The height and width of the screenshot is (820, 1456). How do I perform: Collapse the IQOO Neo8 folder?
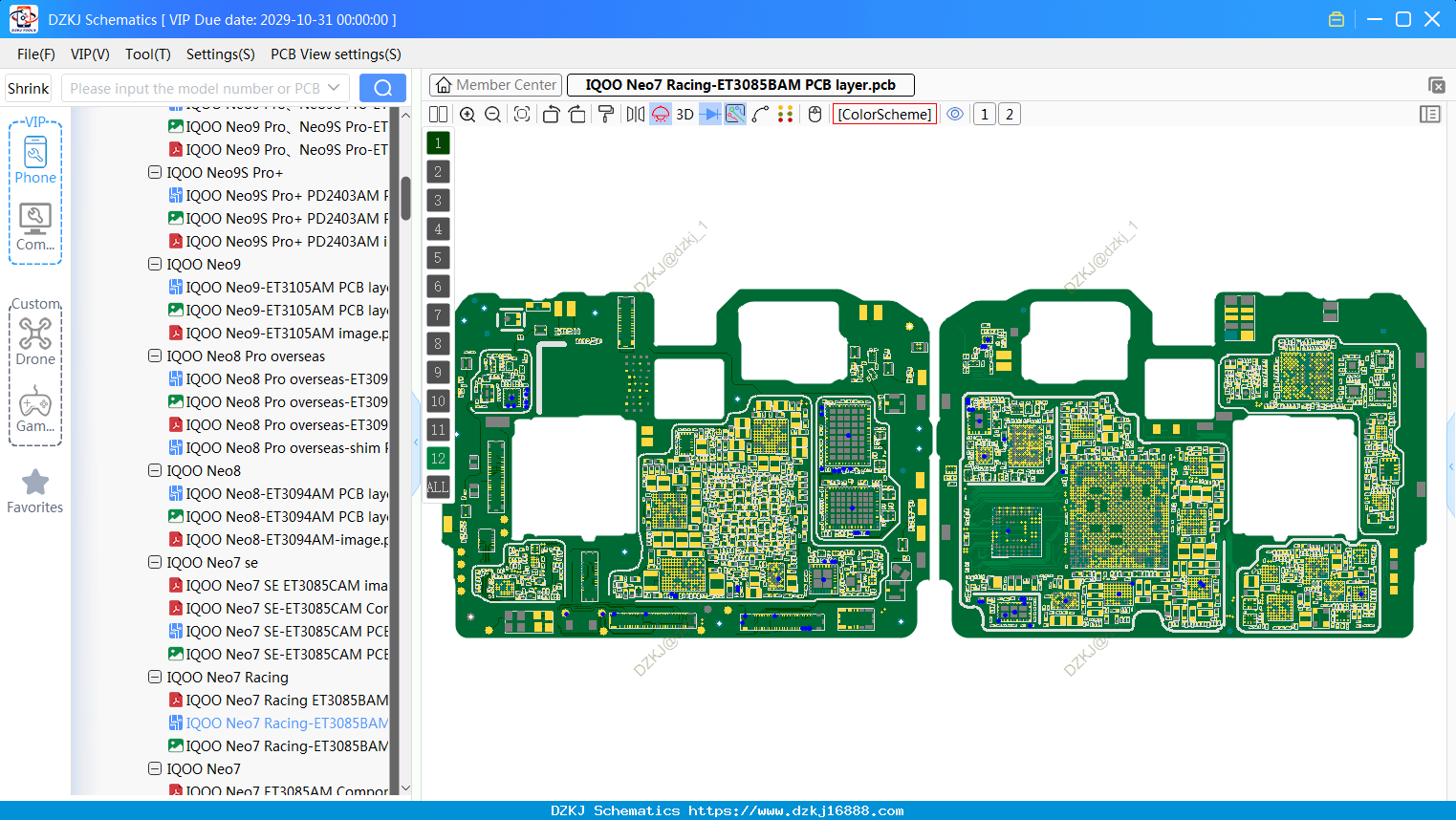point(155,471)
